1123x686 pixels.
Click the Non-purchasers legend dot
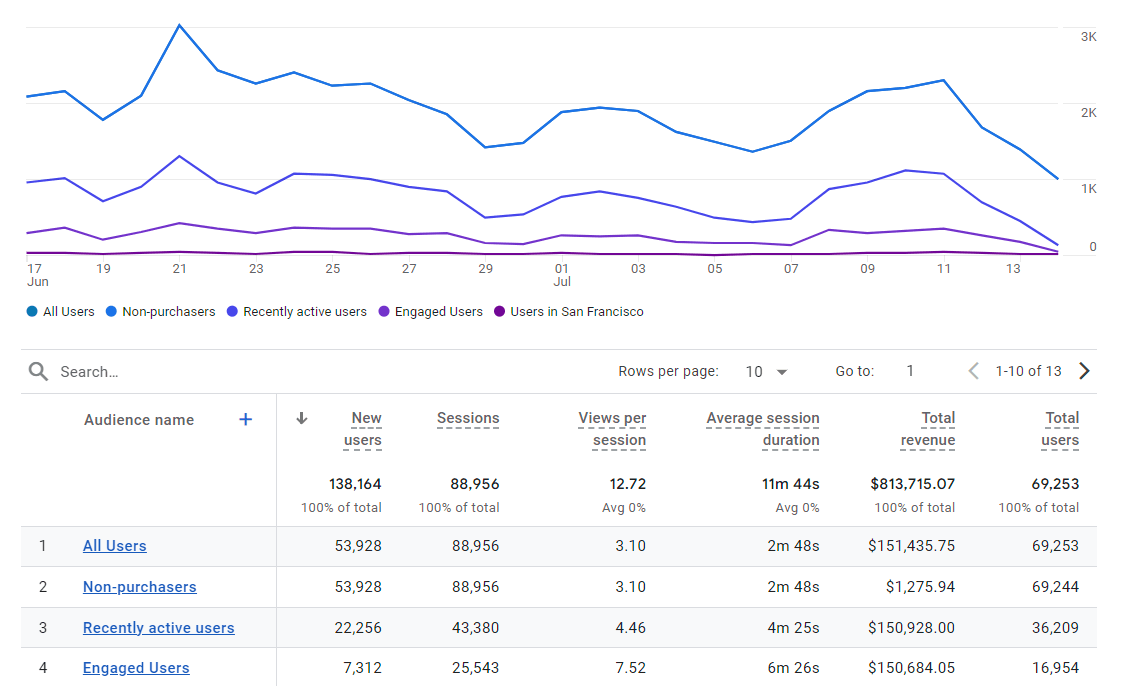point(111,311)
